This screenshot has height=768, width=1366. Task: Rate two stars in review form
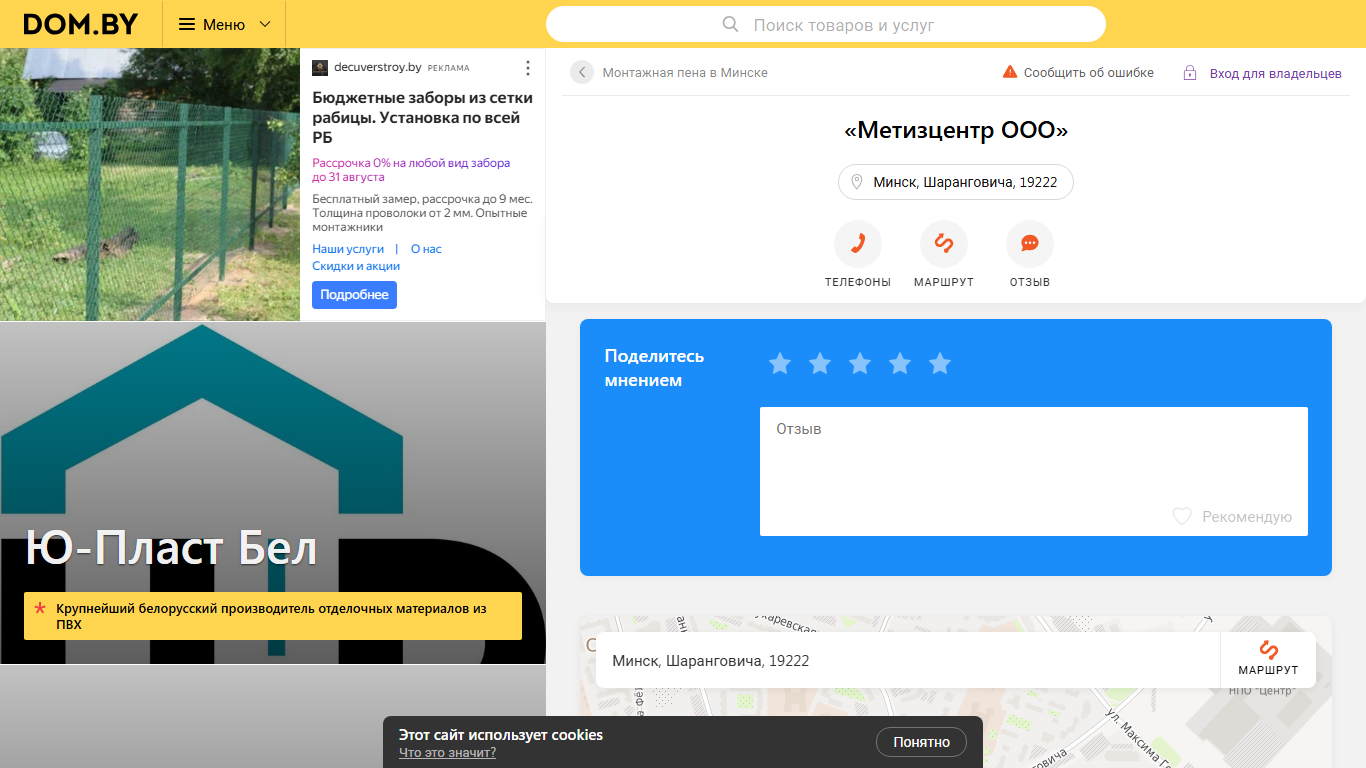(x=820, y=364)
